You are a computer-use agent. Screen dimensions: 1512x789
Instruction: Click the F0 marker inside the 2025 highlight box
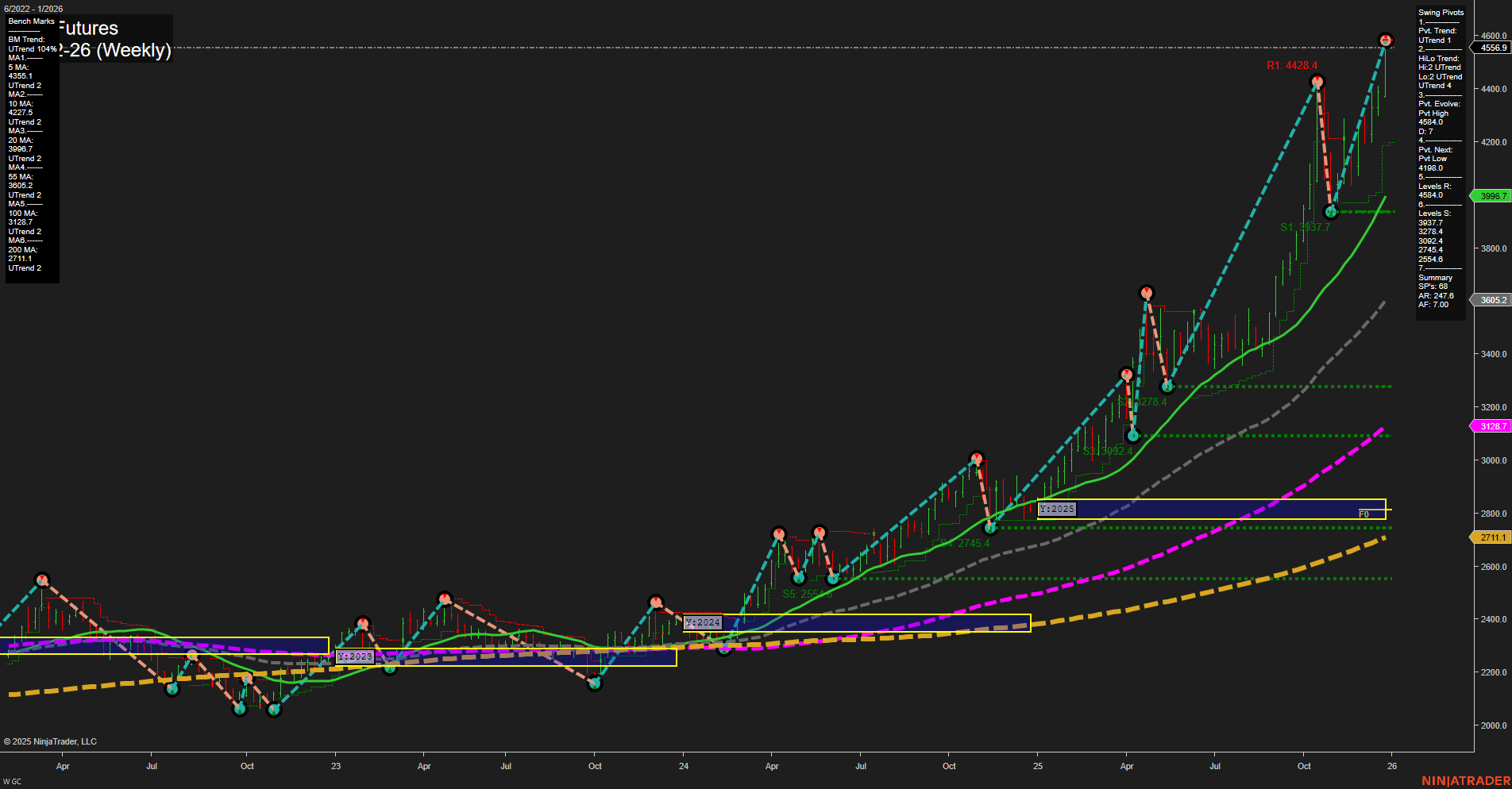pyautogui.click(x=1363, y=514)
